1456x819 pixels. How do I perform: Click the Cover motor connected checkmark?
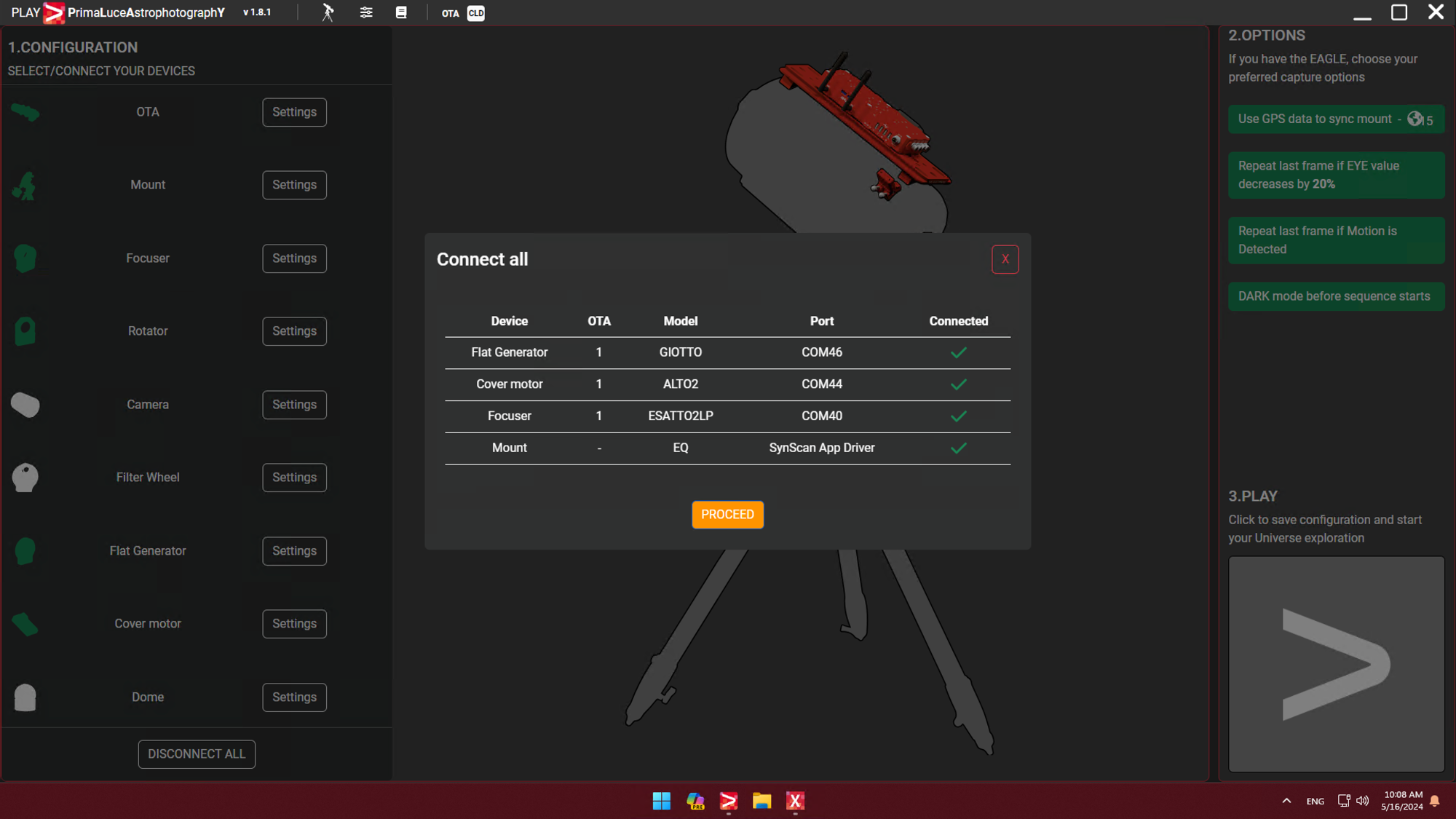(958, 384)
